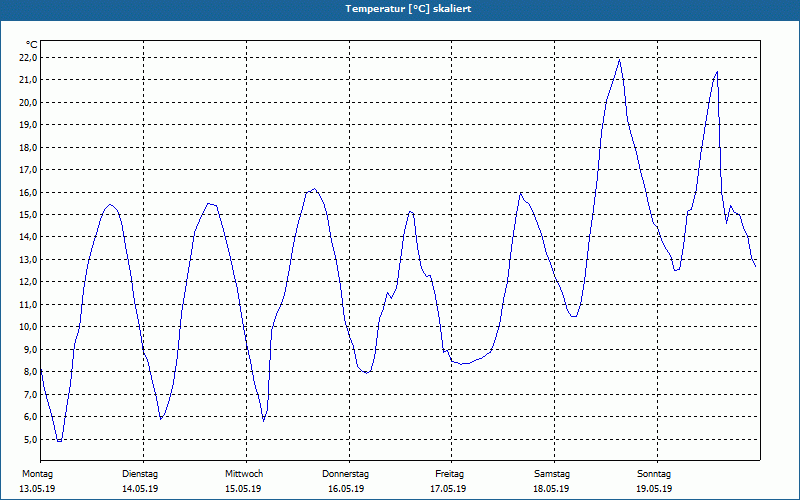Image resolution: width=800 pixels, height=500 pixels.
Task: Click the 'Donnerstag' day label
Action: pos(345,474)
